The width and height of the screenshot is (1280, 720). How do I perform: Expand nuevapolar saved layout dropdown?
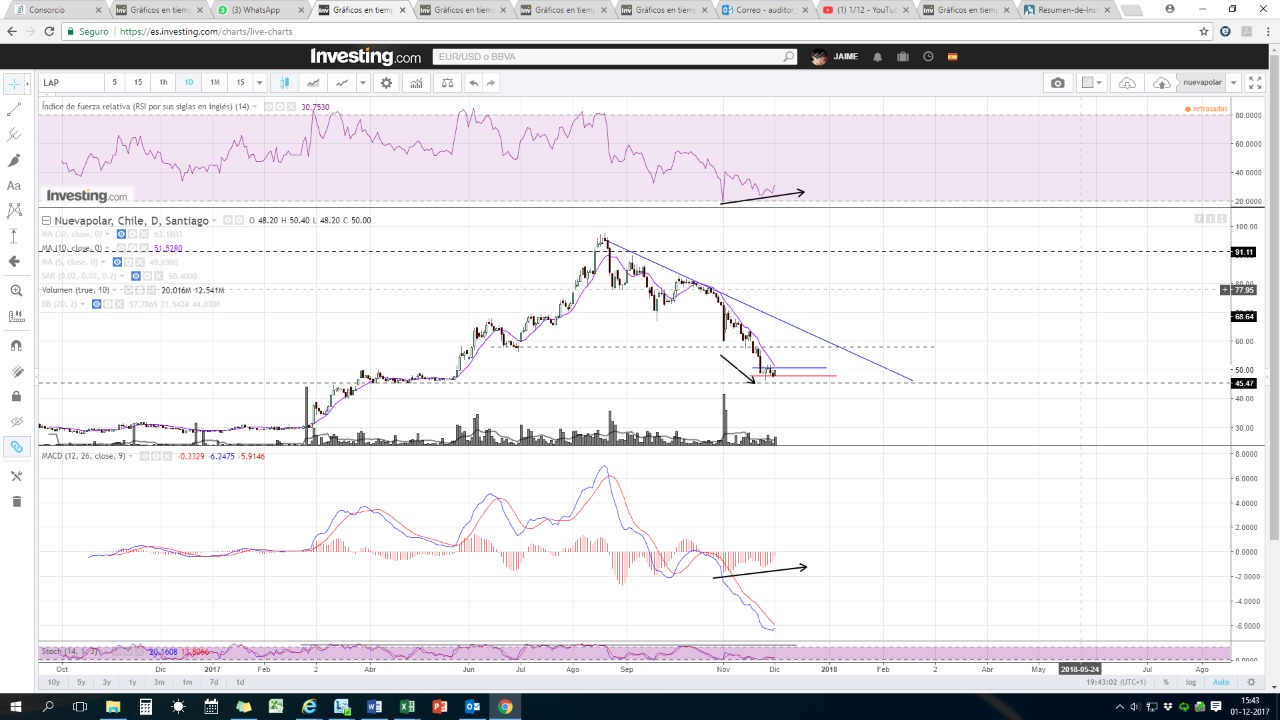[1234, 83]
